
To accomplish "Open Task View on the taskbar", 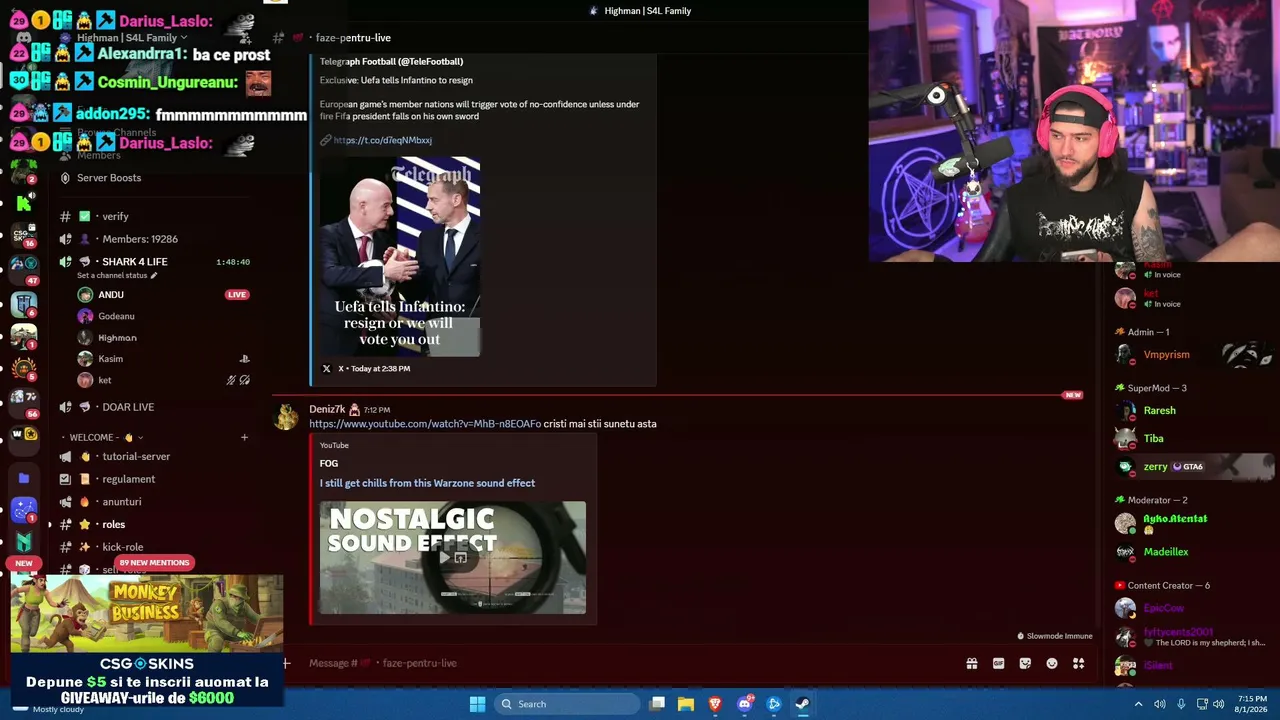I will coord(657,704).
